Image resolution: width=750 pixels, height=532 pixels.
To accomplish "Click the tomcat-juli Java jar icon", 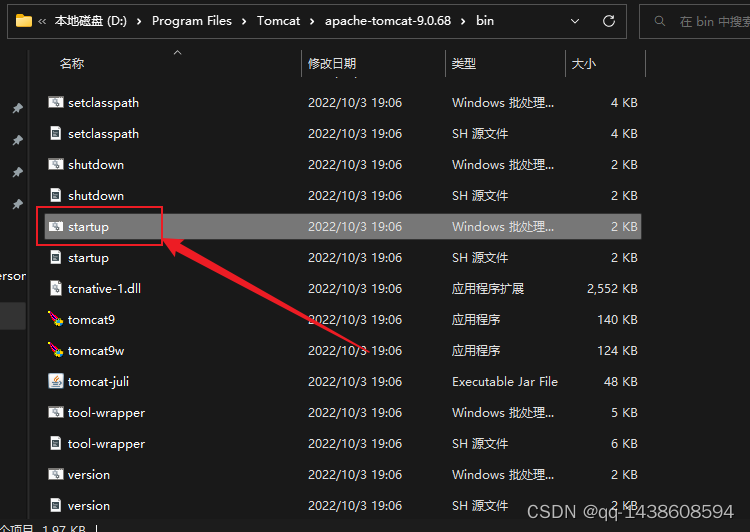I will (55, 381).
